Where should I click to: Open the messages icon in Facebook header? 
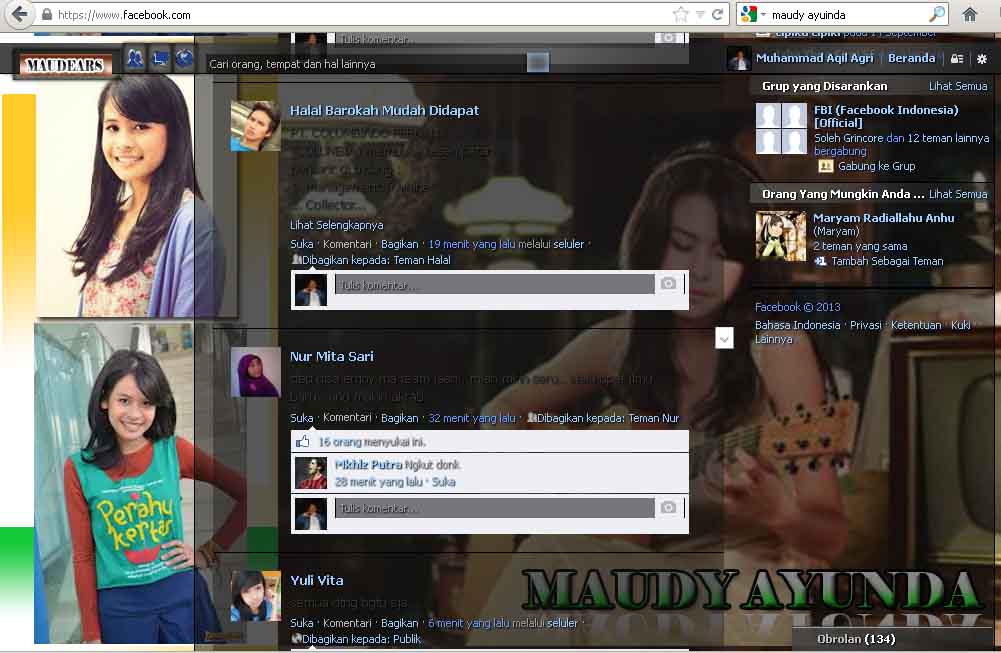tap(160, 59)
